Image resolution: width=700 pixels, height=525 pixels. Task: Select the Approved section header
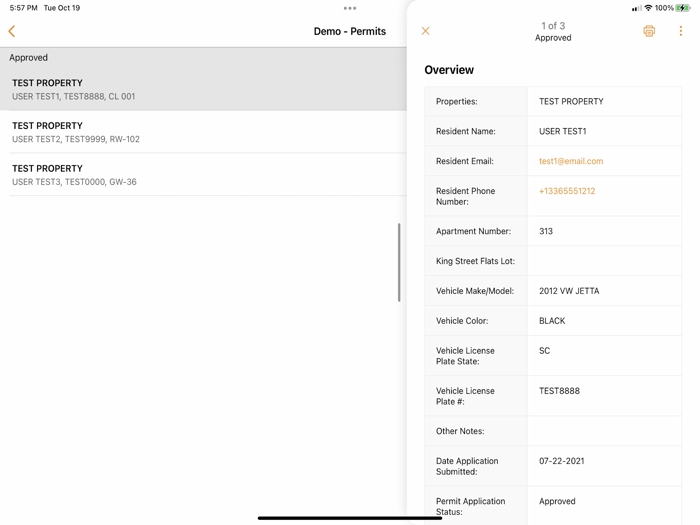(x=29, y=58)
